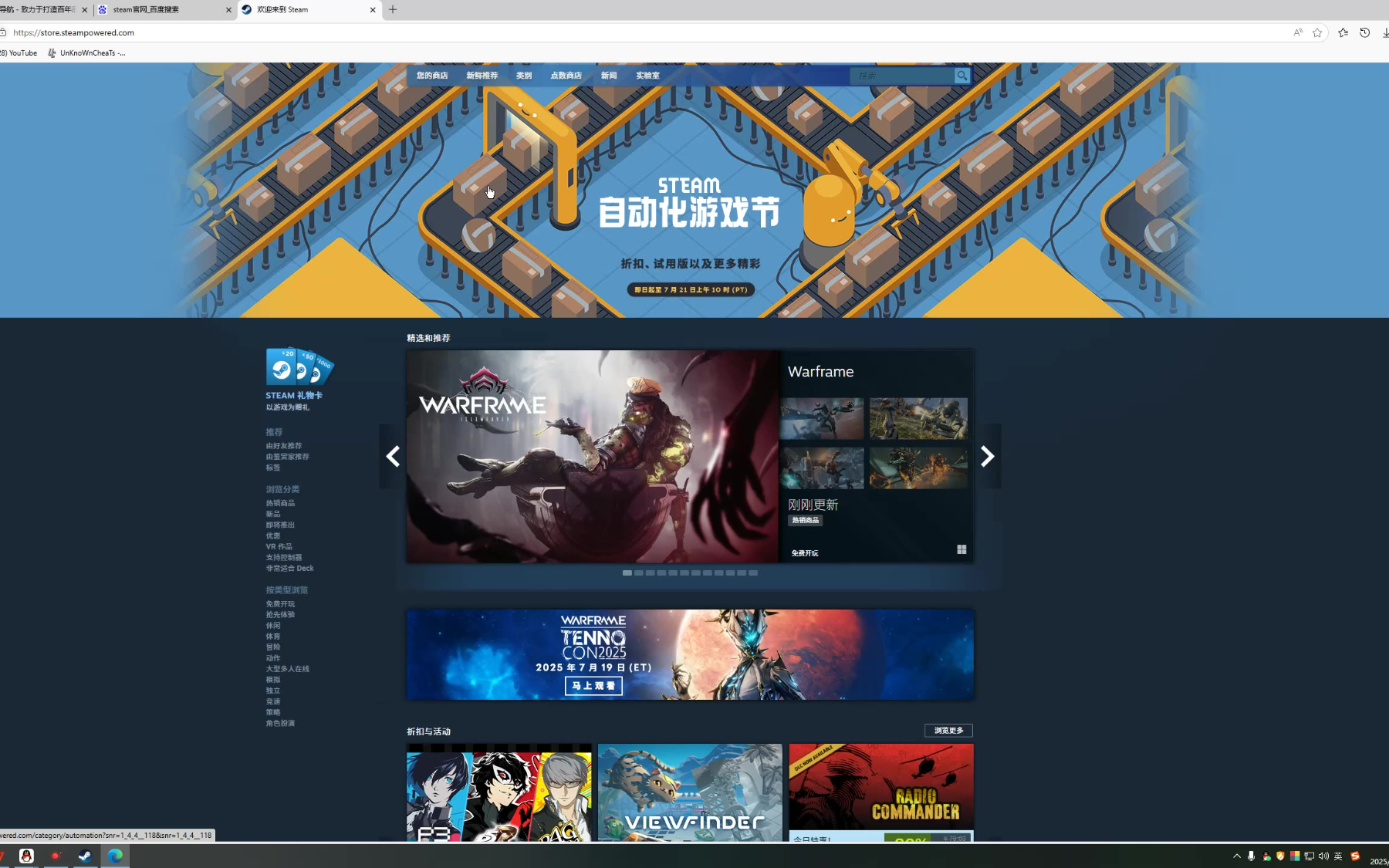Click 马上观看 on TennoCon banner
Screen dimensions: 1389x868
click(x=593, y=685)
